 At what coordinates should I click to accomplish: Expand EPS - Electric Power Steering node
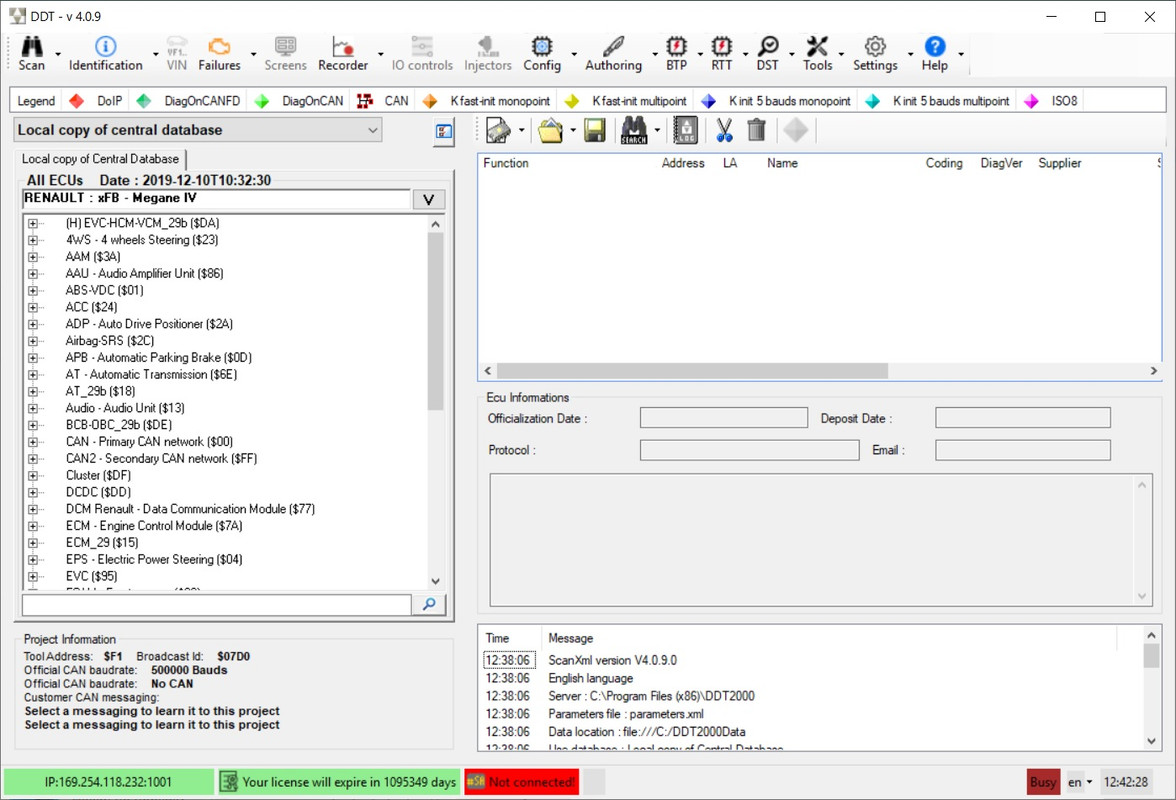click(32, 559)
